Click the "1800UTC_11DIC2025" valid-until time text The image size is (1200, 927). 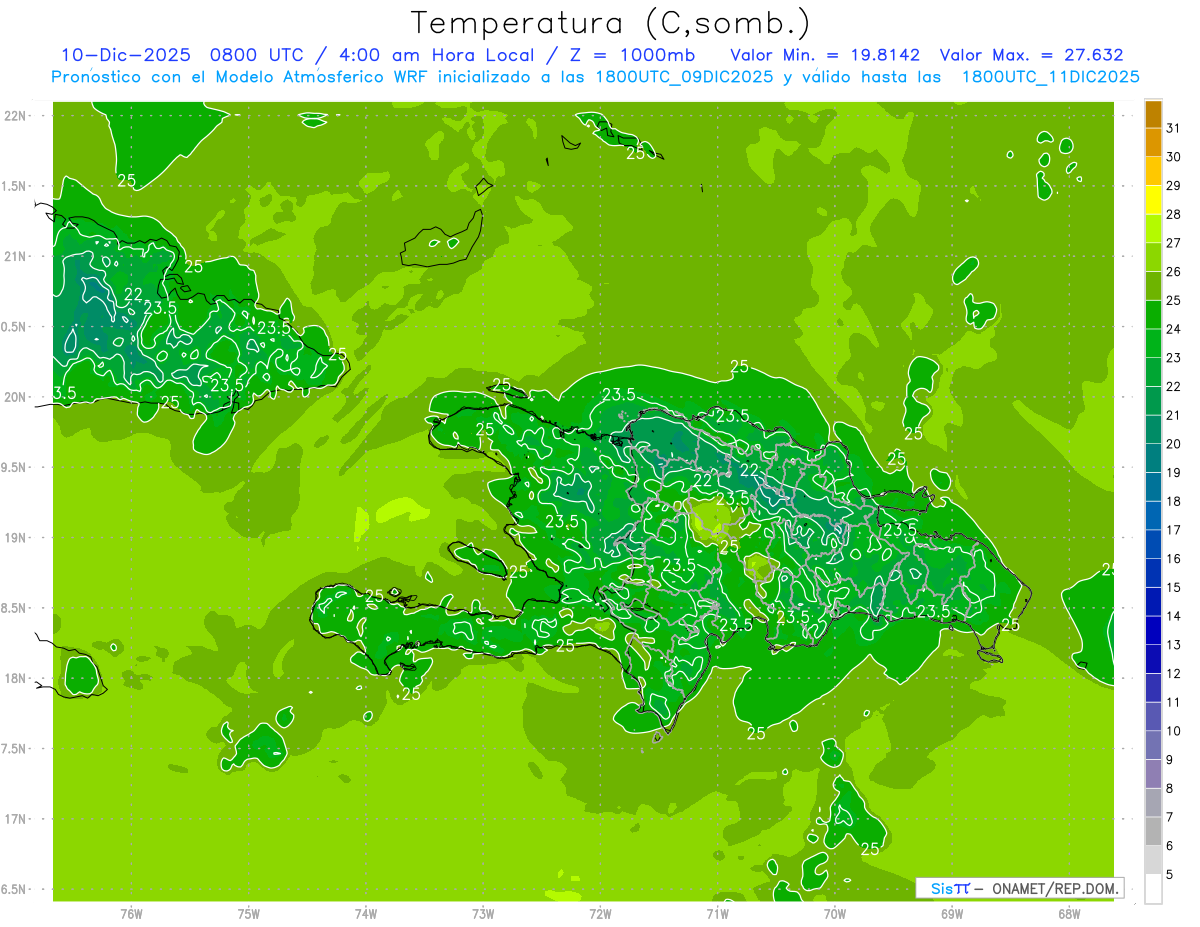1050,77
